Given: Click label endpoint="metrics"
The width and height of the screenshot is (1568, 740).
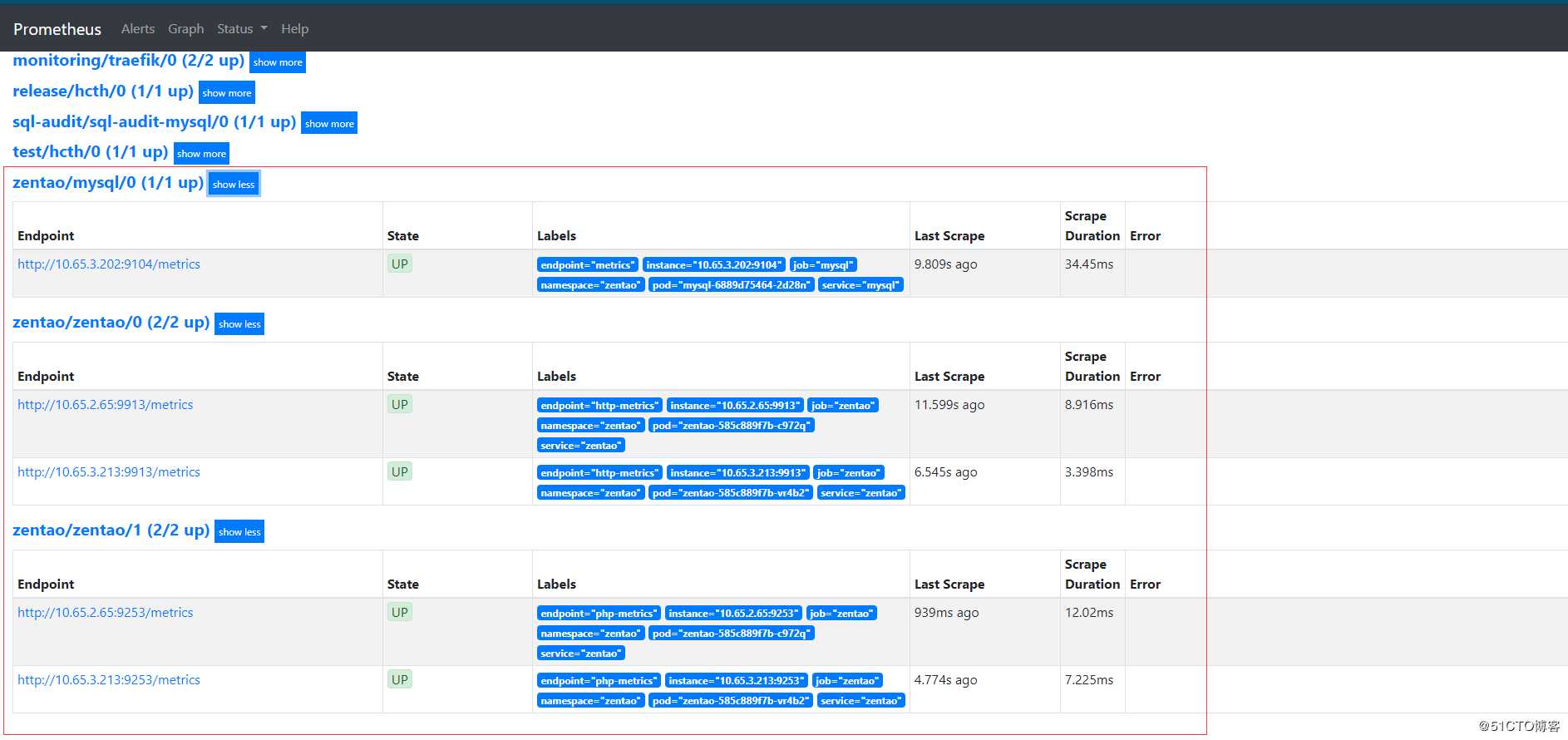Looking at the screenshot, I should pos(588,265).
